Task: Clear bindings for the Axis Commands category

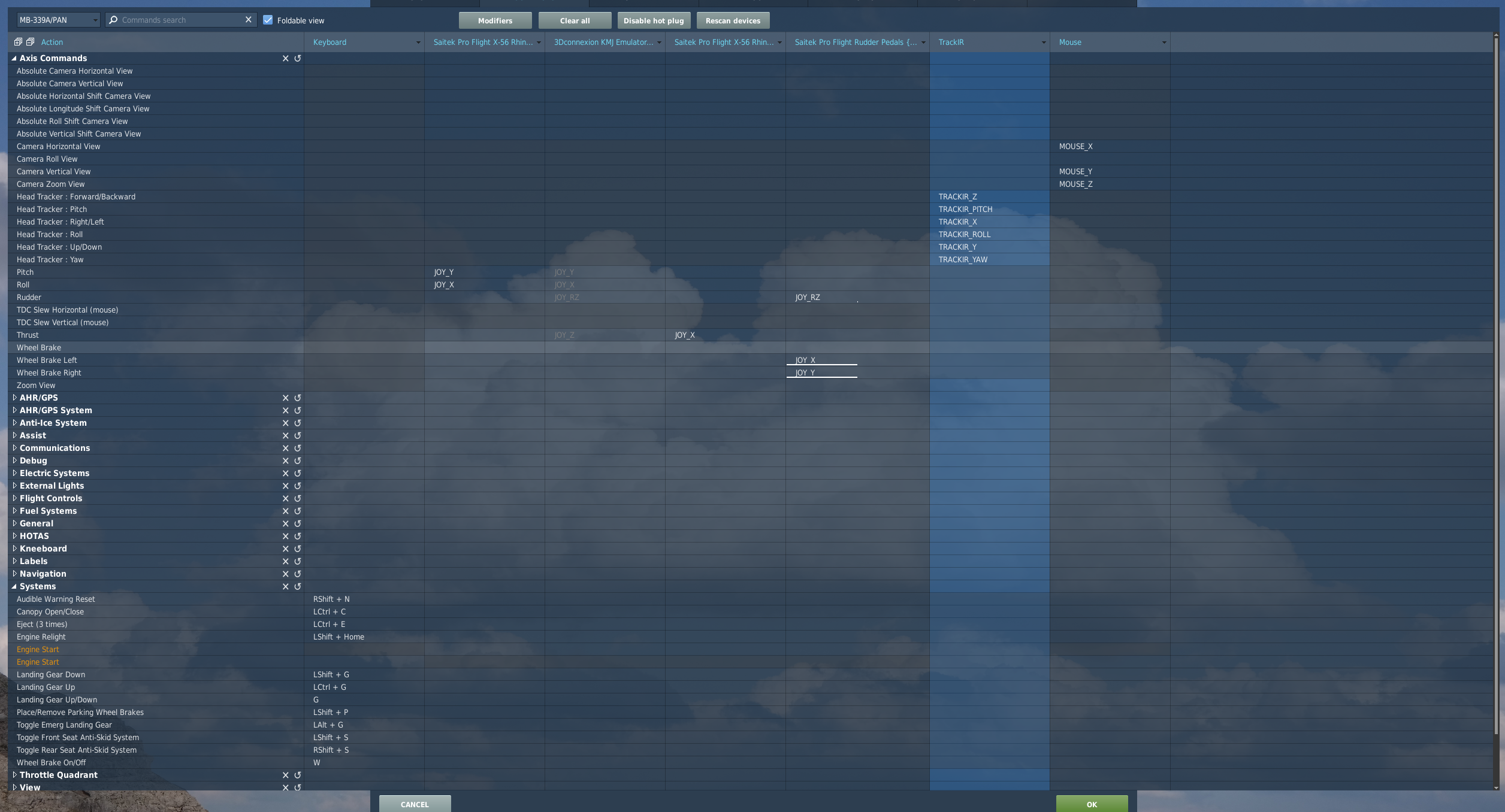Action: click(285, 58)
